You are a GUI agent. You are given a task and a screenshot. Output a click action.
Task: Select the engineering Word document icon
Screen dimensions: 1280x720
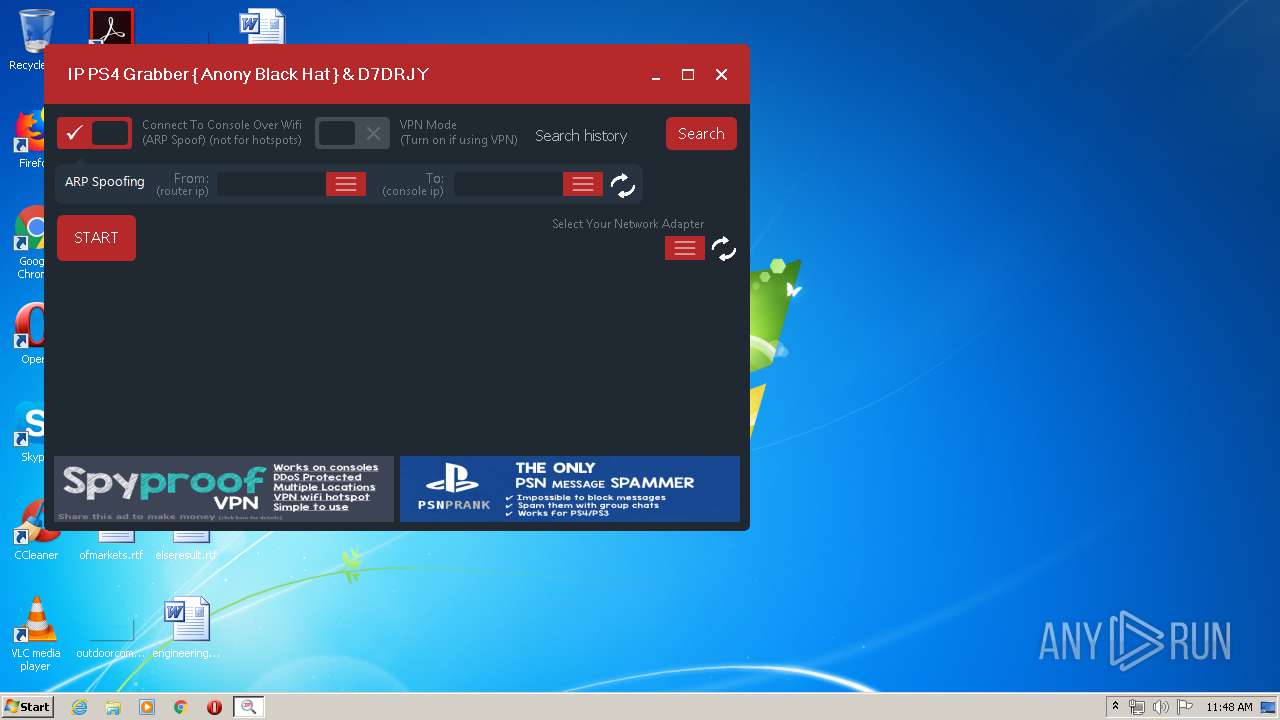tap(187, 628)
